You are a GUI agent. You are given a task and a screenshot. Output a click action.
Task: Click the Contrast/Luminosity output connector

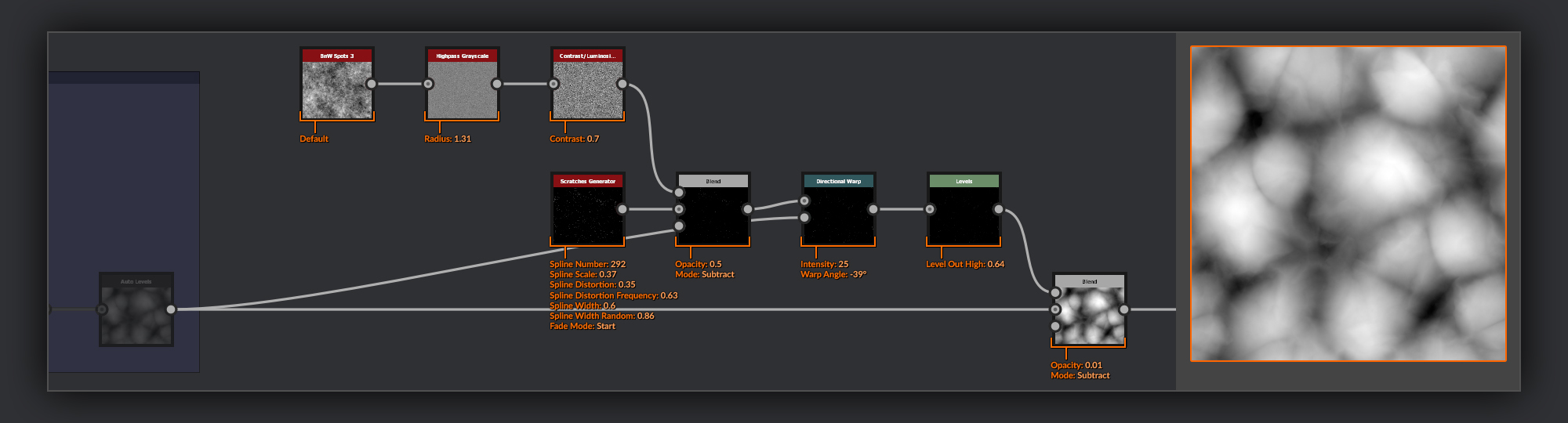(x=622, y=84)
